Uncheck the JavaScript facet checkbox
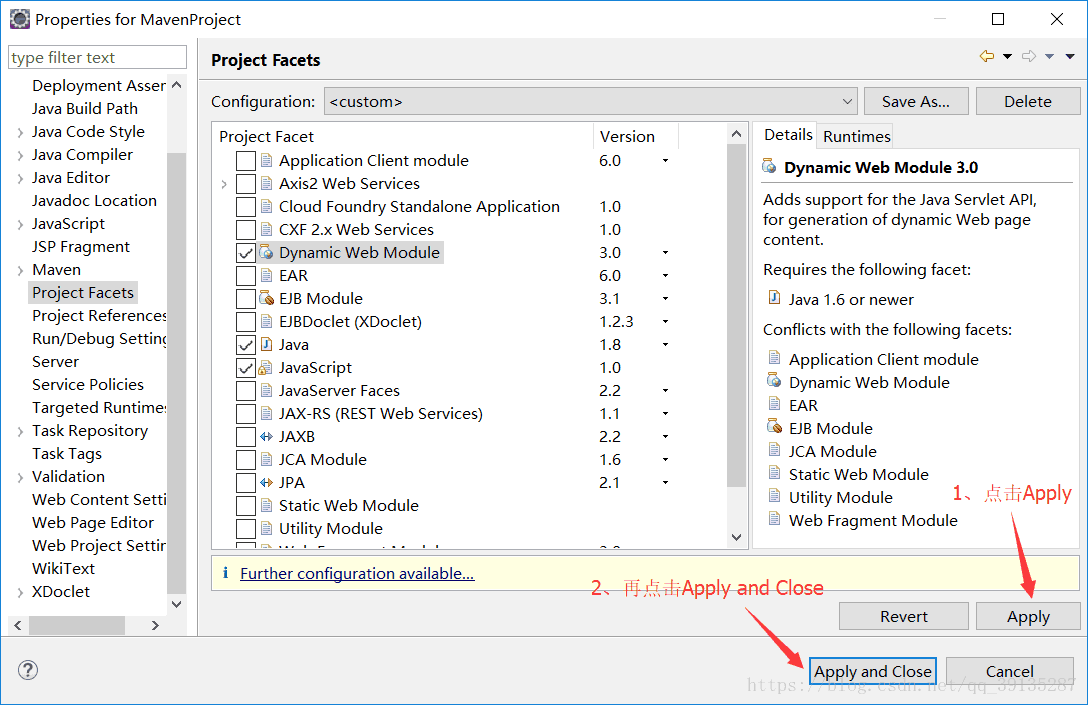This screenshot has width=1088, height=705. [246, 368]
